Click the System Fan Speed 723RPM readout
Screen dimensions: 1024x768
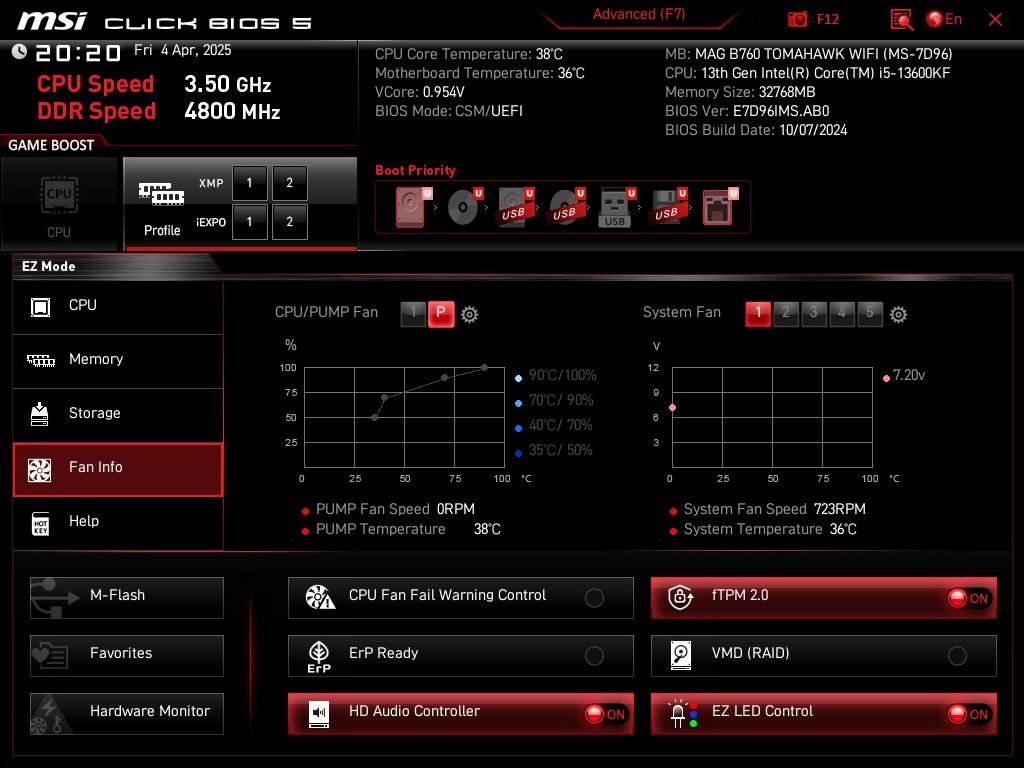pos(768,509)
